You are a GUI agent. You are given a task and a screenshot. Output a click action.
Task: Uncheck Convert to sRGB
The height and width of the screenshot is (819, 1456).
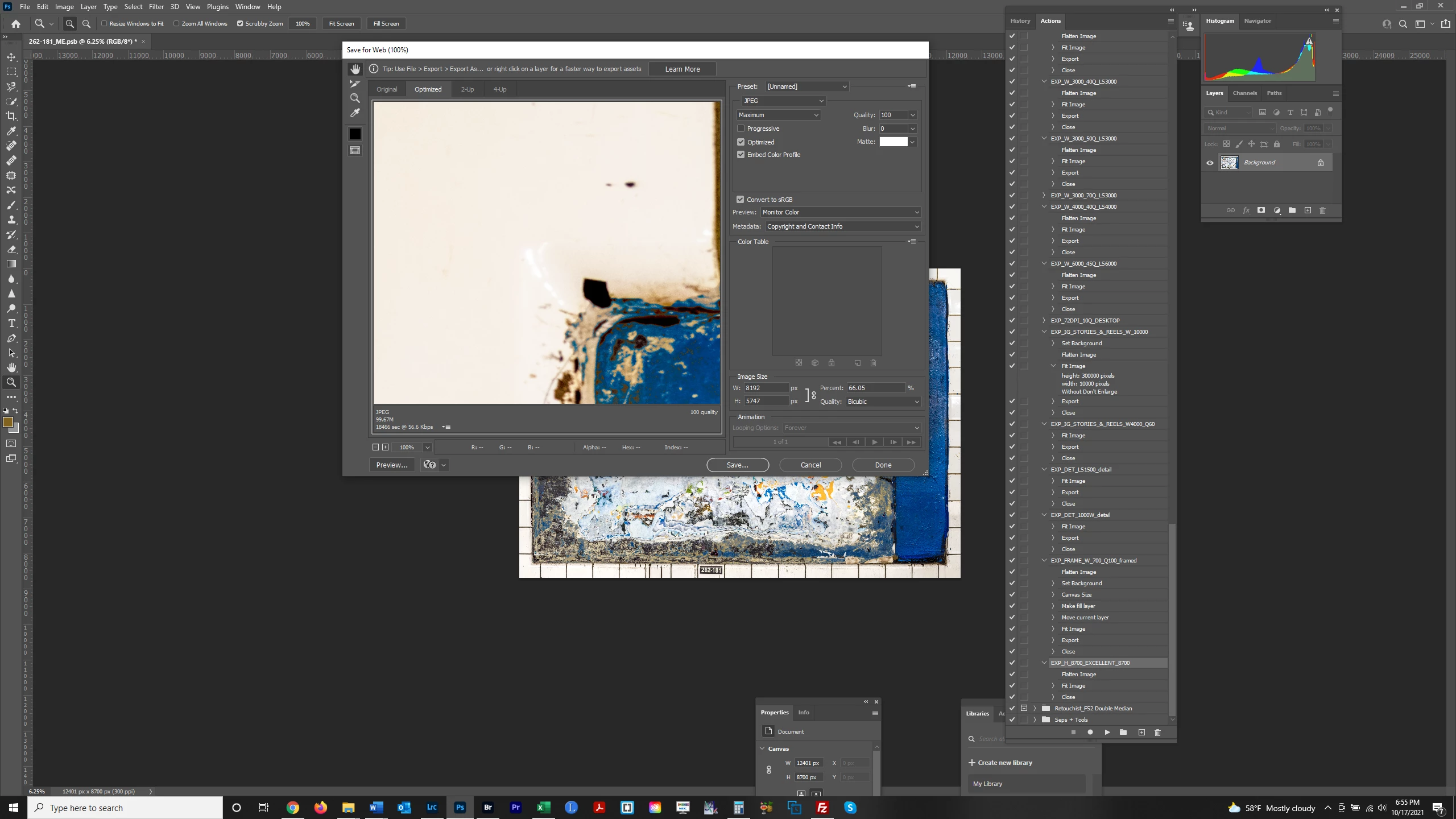click(741, 200)
